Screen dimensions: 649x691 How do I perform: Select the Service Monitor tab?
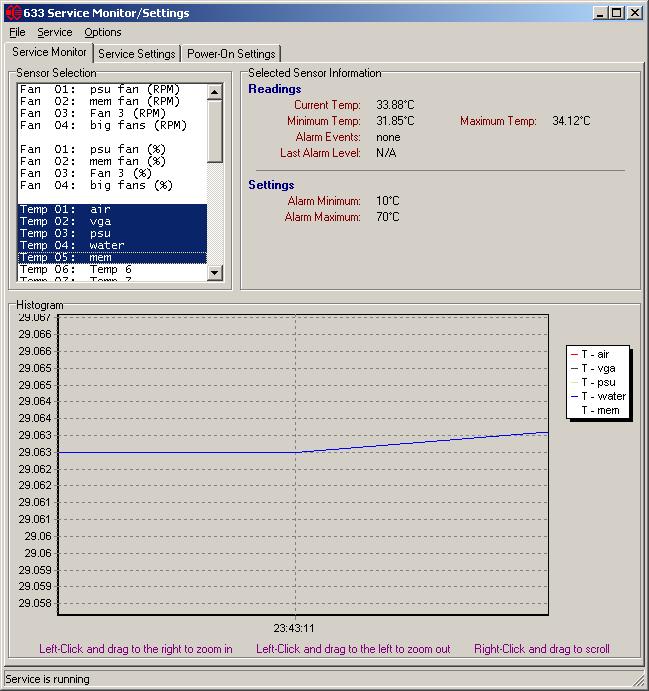click(x=49, y=52)
